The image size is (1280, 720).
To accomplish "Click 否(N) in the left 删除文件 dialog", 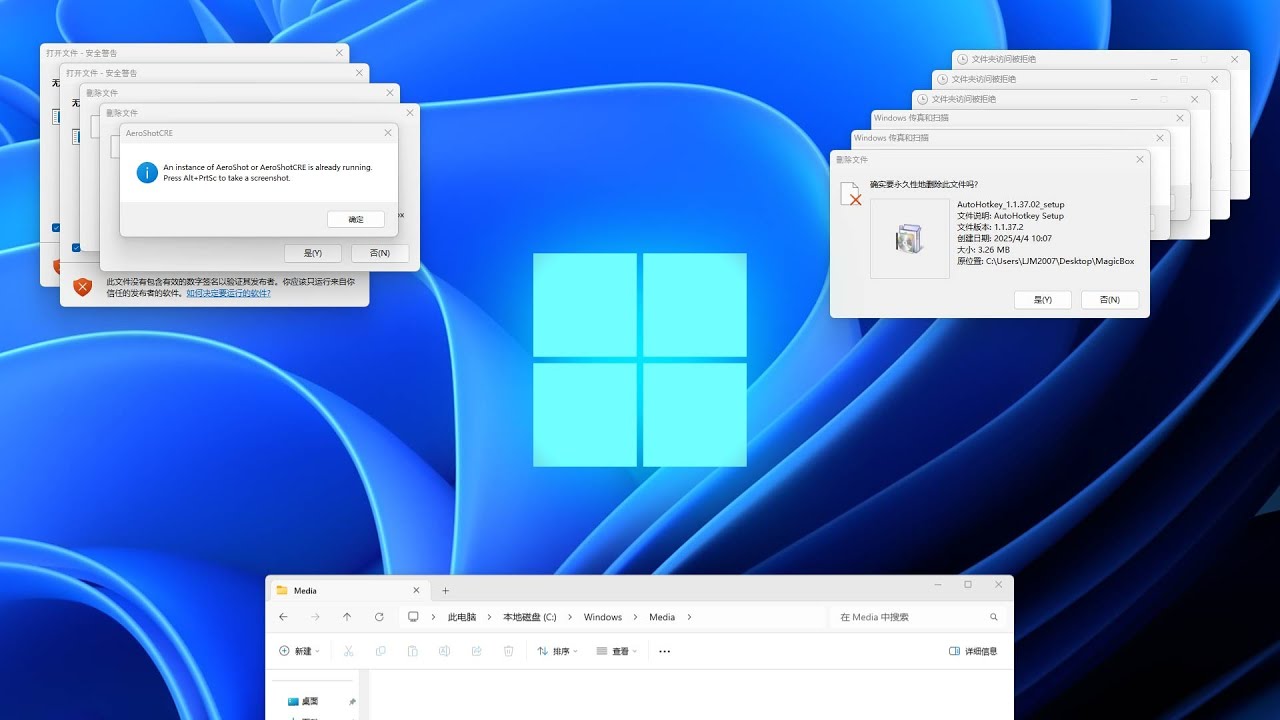I will (380, 253).
